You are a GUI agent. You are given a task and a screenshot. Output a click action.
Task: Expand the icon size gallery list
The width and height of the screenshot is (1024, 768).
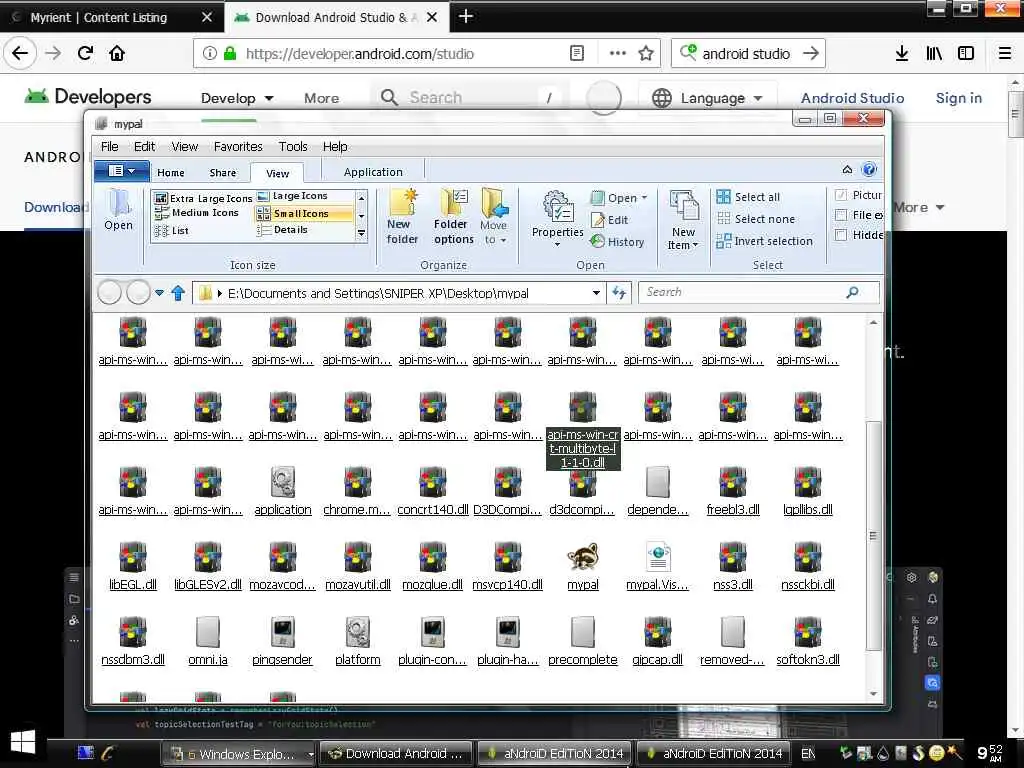361,233
